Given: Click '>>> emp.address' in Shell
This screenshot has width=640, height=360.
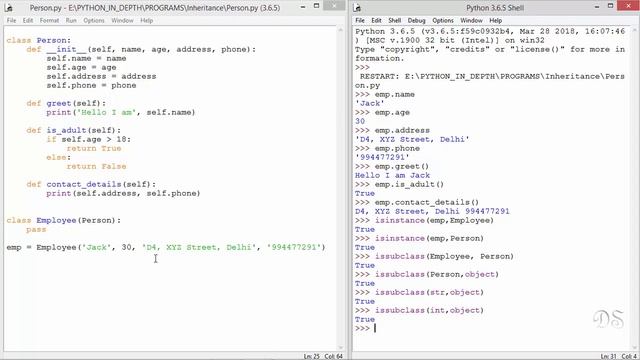Looking at the screenshot, I should 392,130.
